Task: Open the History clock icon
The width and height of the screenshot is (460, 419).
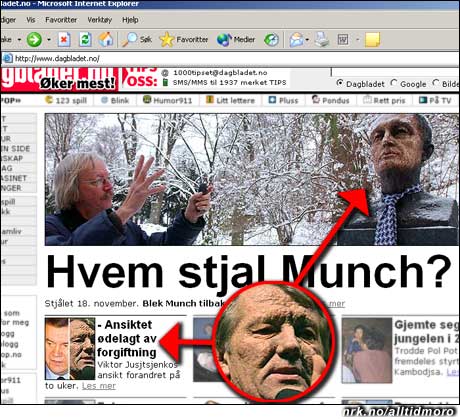Action: point(271,40)
